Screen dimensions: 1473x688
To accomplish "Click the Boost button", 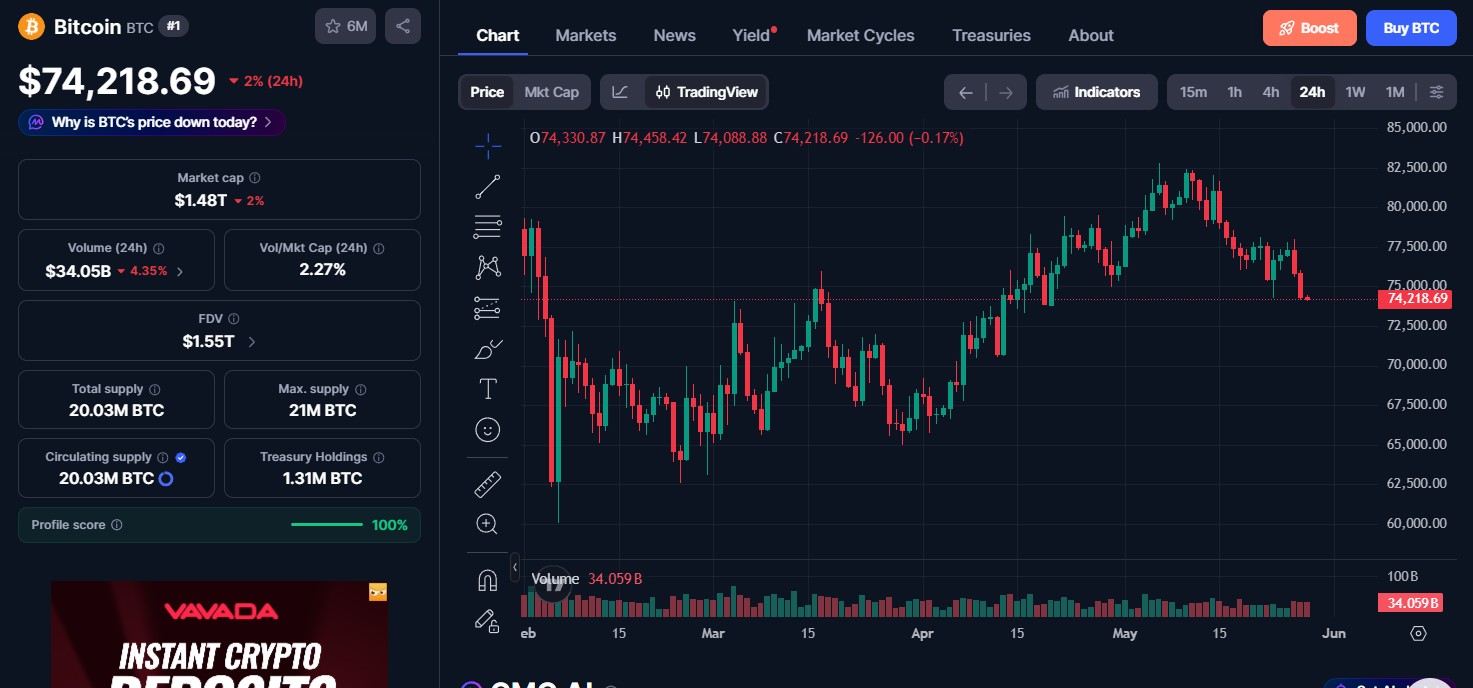I will pos(1309,28).
